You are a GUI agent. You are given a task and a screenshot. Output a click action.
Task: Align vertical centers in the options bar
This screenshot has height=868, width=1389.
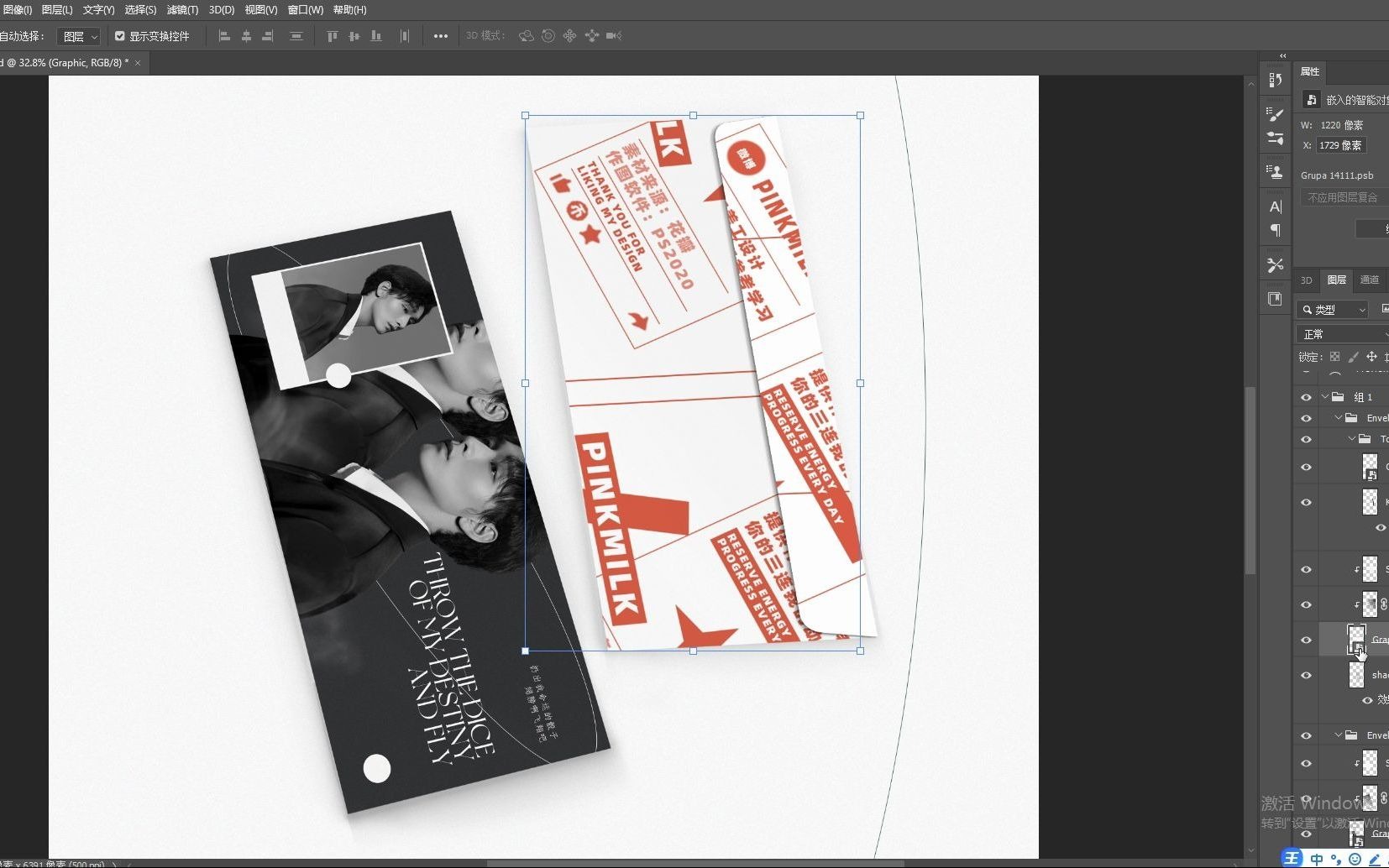pos(354,36)
